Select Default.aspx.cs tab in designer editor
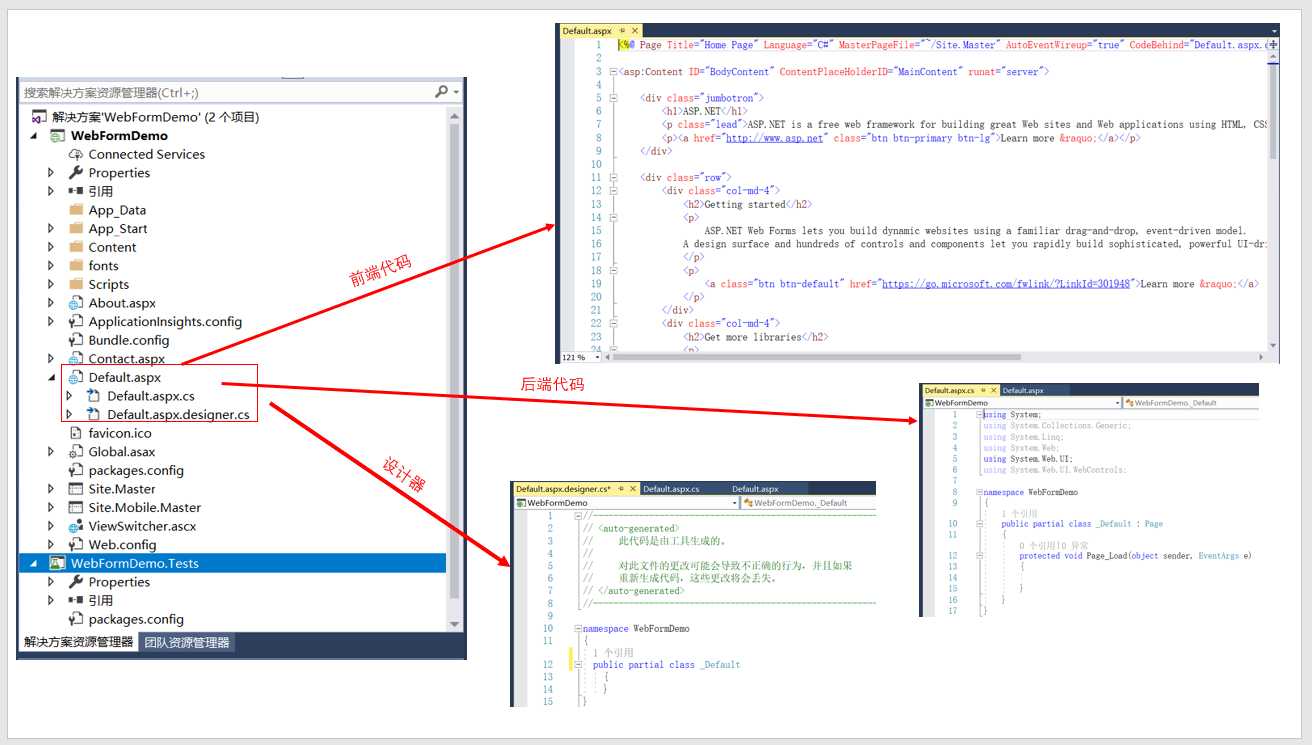1312x745 pixels. click(670, 489)
